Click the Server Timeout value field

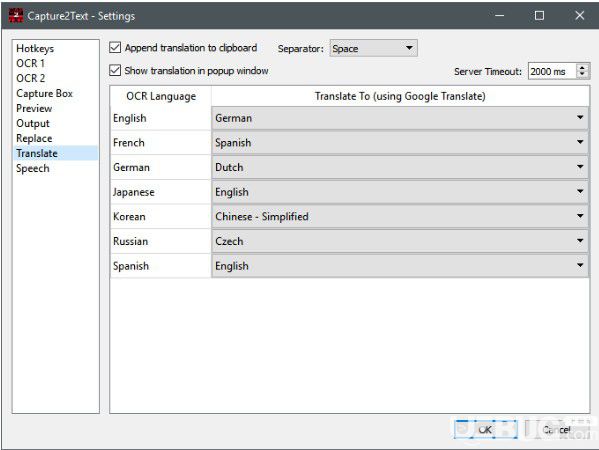pos(552,71)
